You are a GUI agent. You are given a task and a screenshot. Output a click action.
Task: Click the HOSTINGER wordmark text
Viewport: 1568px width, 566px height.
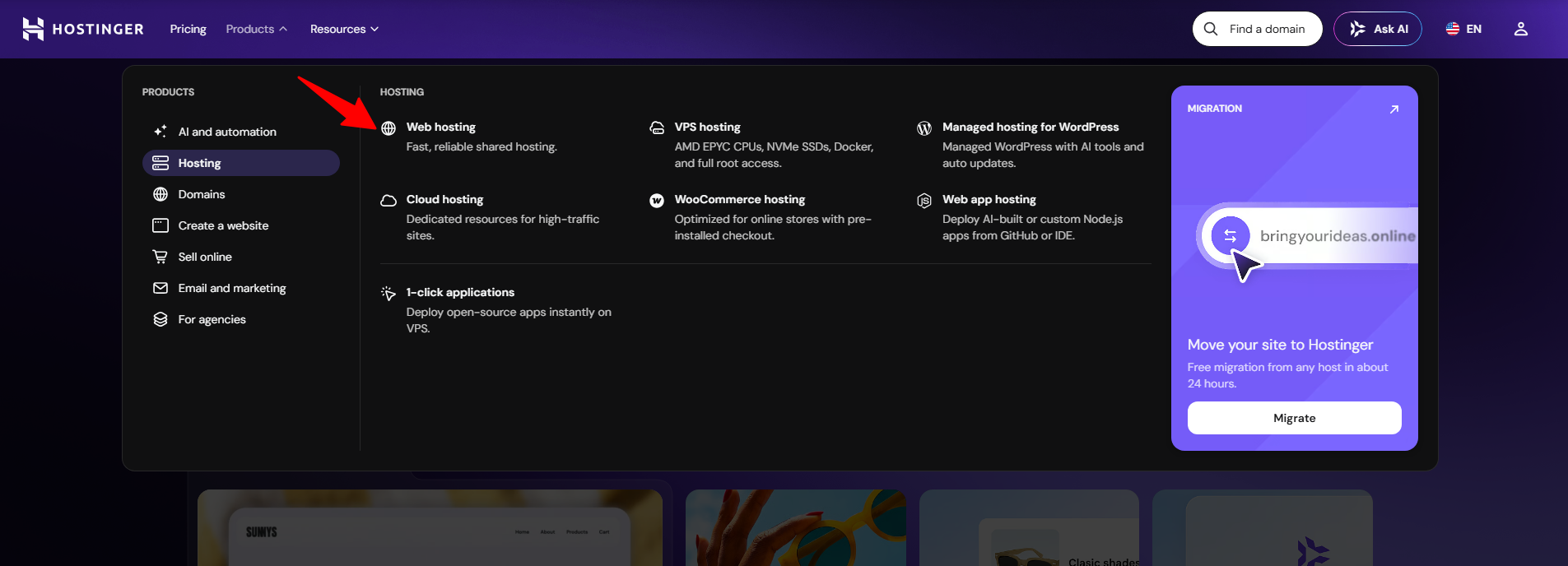pos(98,30)
